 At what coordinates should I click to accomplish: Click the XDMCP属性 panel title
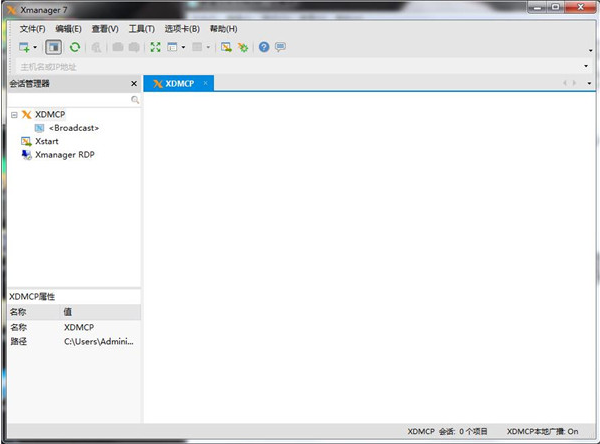[x=32, y=297]
